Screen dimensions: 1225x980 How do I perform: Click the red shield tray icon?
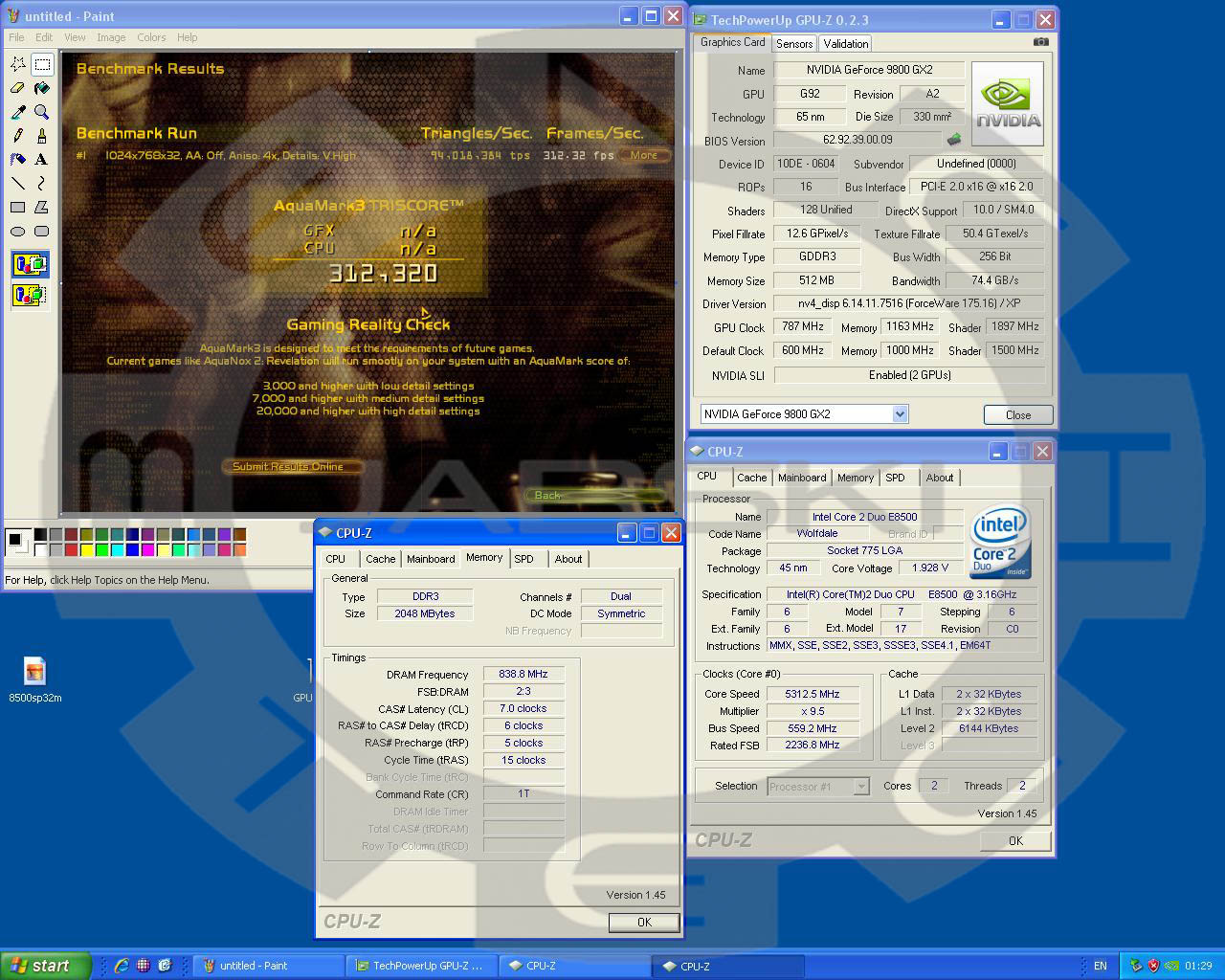pos(1153,966)
